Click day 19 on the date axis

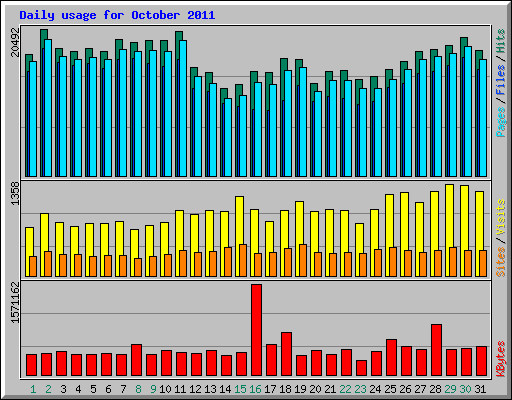(300, 389)
